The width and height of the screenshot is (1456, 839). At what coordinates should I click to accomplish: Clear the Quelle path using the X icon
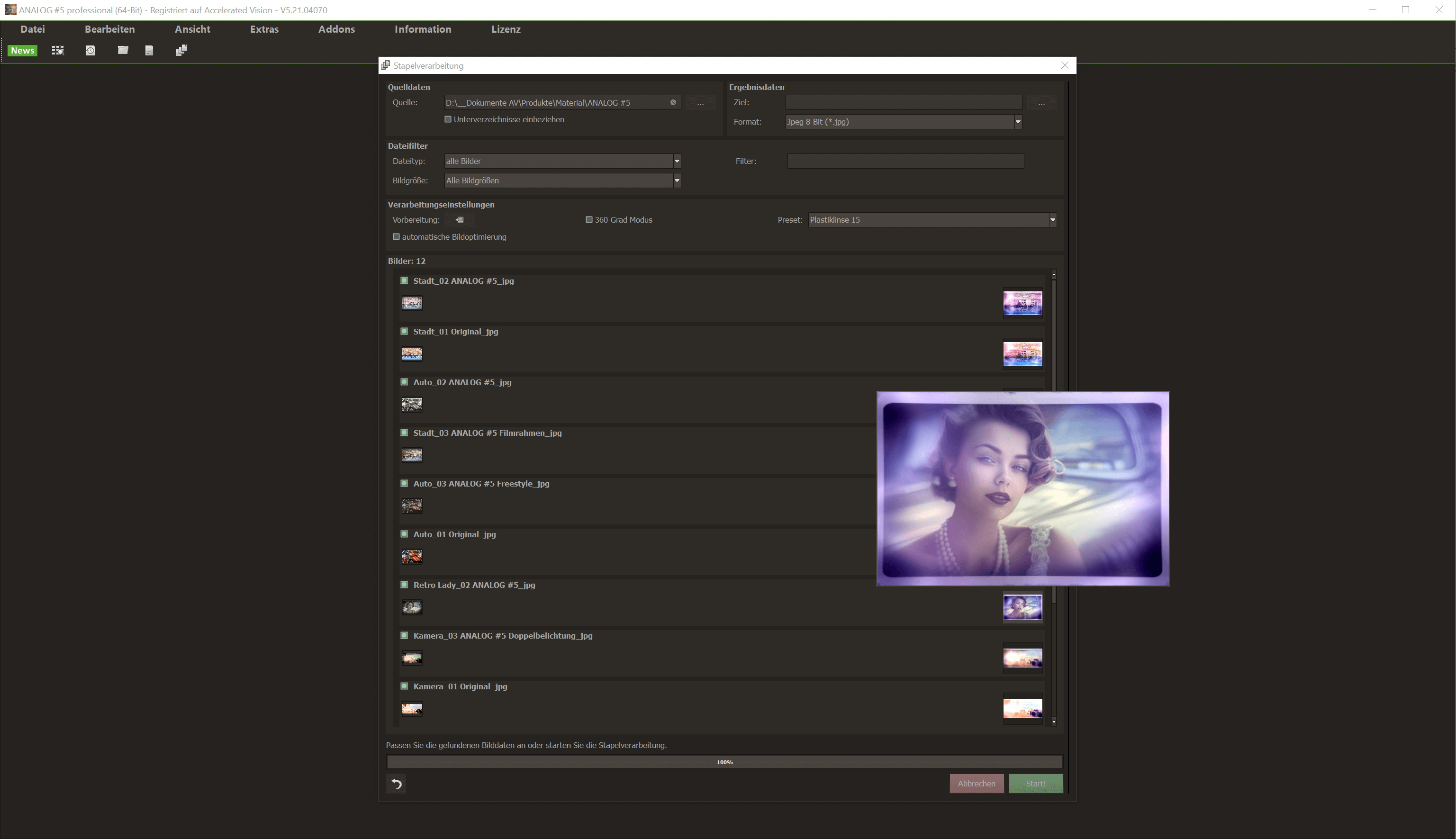tap(673, 103)
